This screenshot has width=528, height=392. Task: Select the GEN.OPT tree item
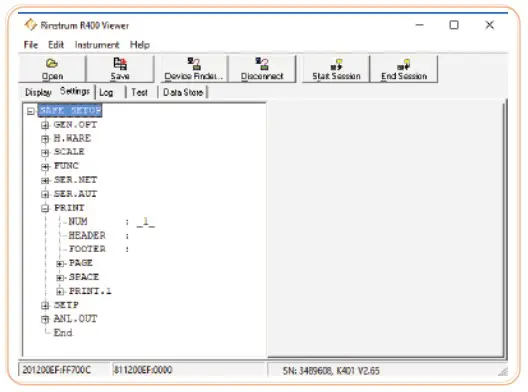pyautogui.click(x=75, y=125)
